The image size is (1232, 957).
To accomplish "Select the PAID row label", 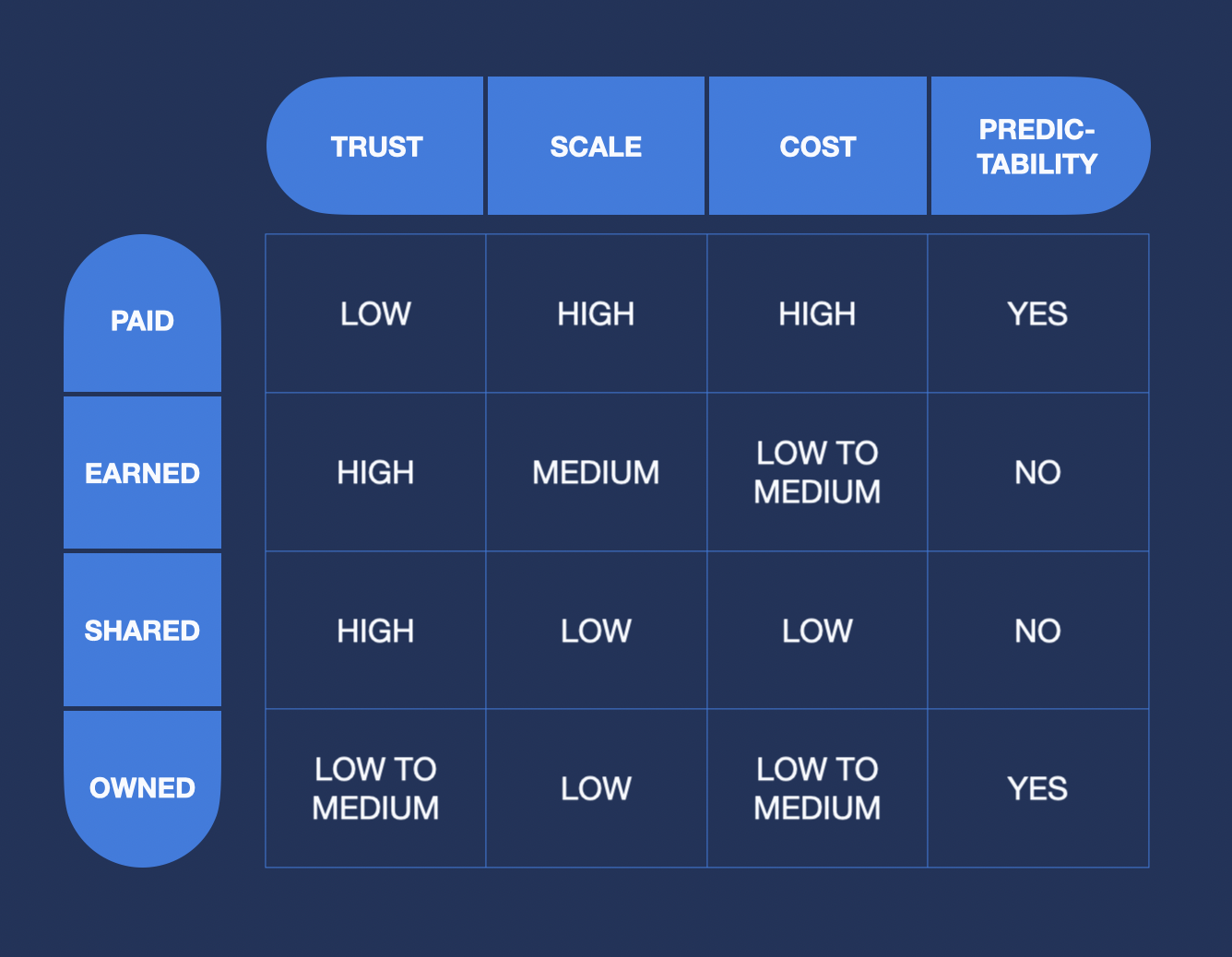I will (x=142, y=320).
